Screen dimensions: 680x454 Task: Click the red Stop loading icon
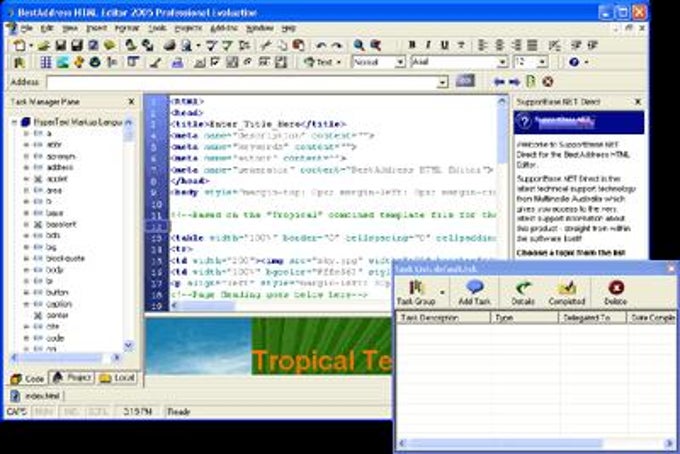click(x=548, y=81)
